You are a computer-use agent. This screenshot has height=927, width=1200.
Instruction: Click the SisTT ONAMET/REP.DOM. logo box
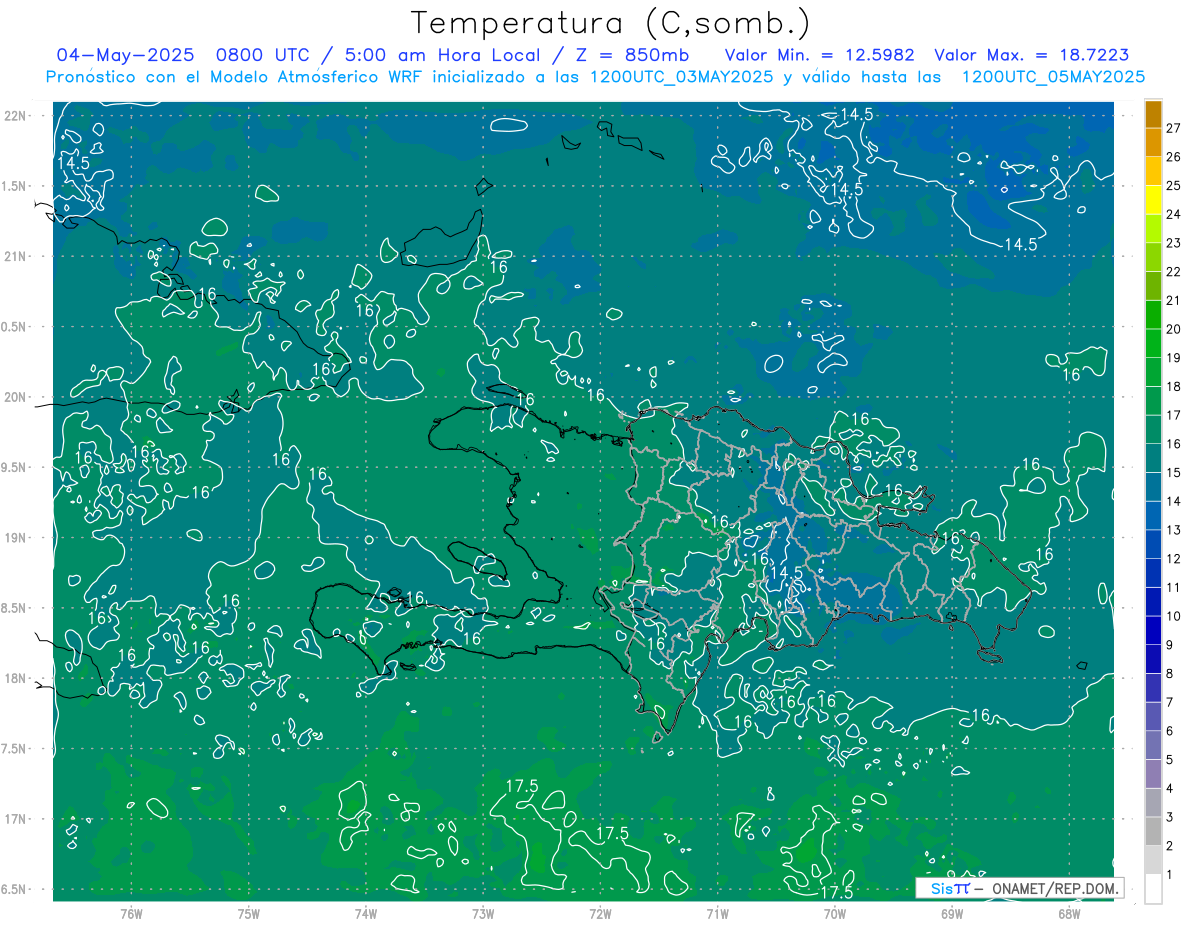tap(1019, 888)
